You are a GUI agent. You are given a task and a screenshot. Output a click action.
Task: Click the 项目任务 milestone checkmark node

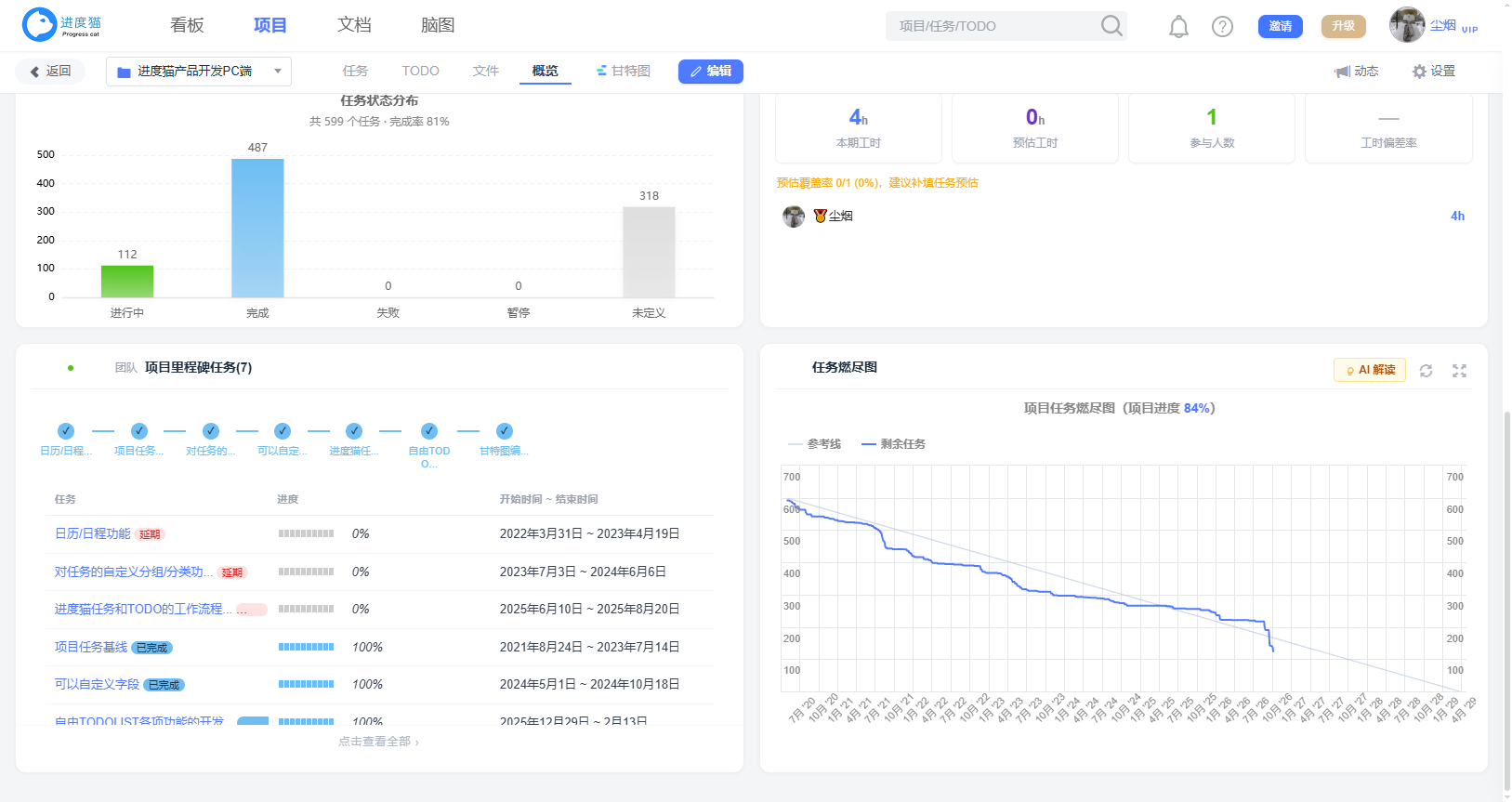(x=139, y=431)
